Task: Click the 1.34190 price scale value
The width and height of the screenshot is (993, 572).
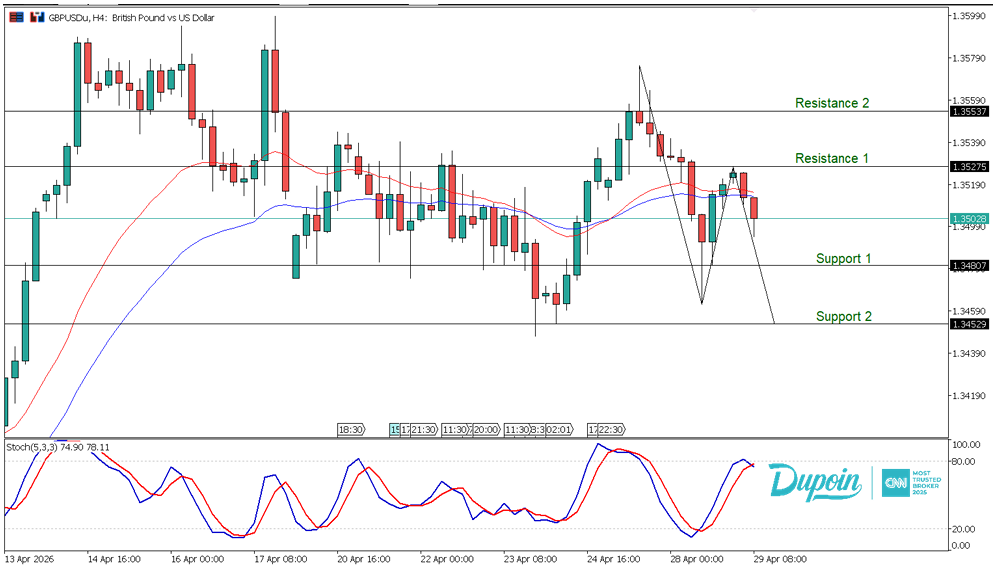Action: point(969,396)
